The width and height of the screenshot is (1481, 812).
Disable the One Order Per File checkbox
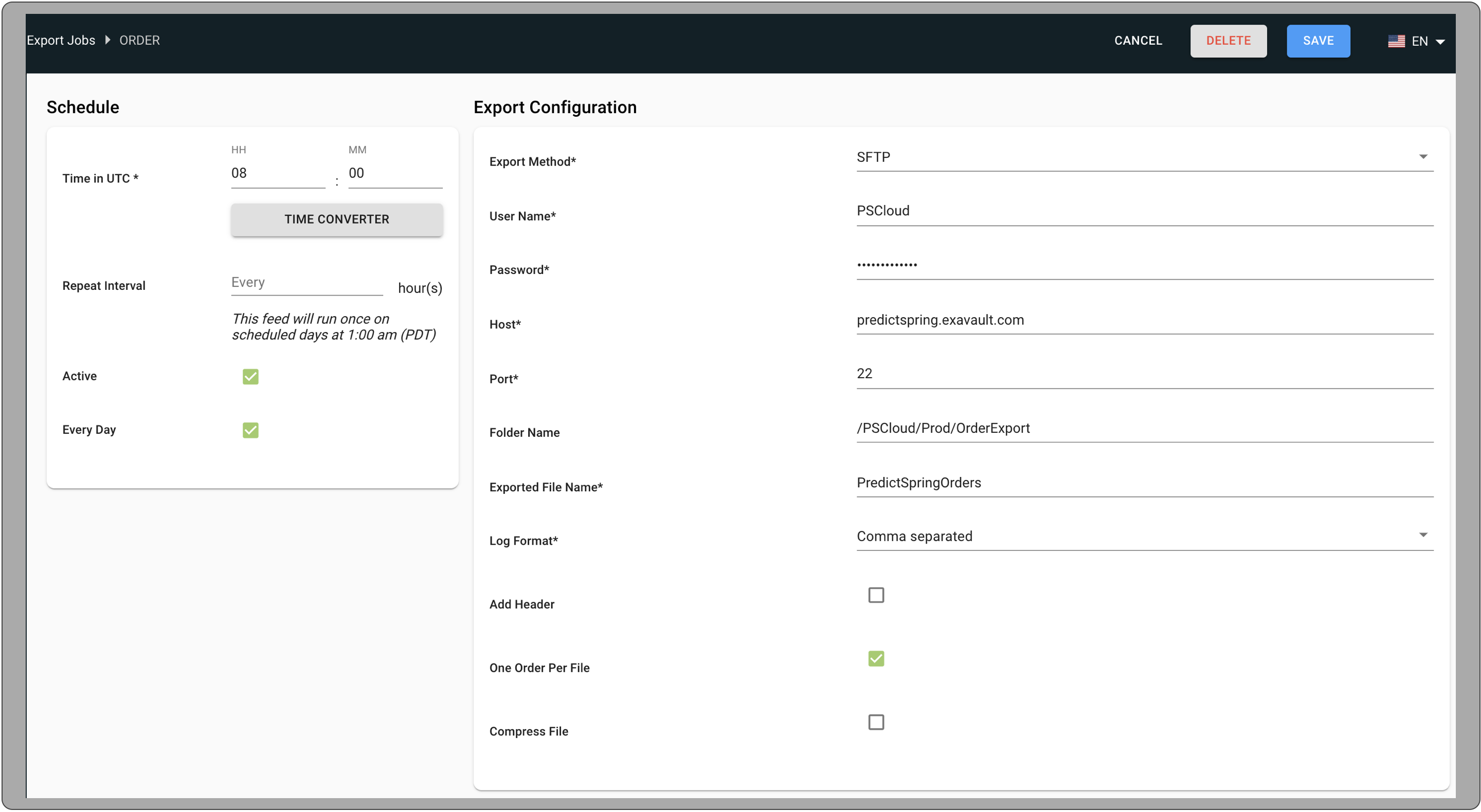tap(876, 658)
